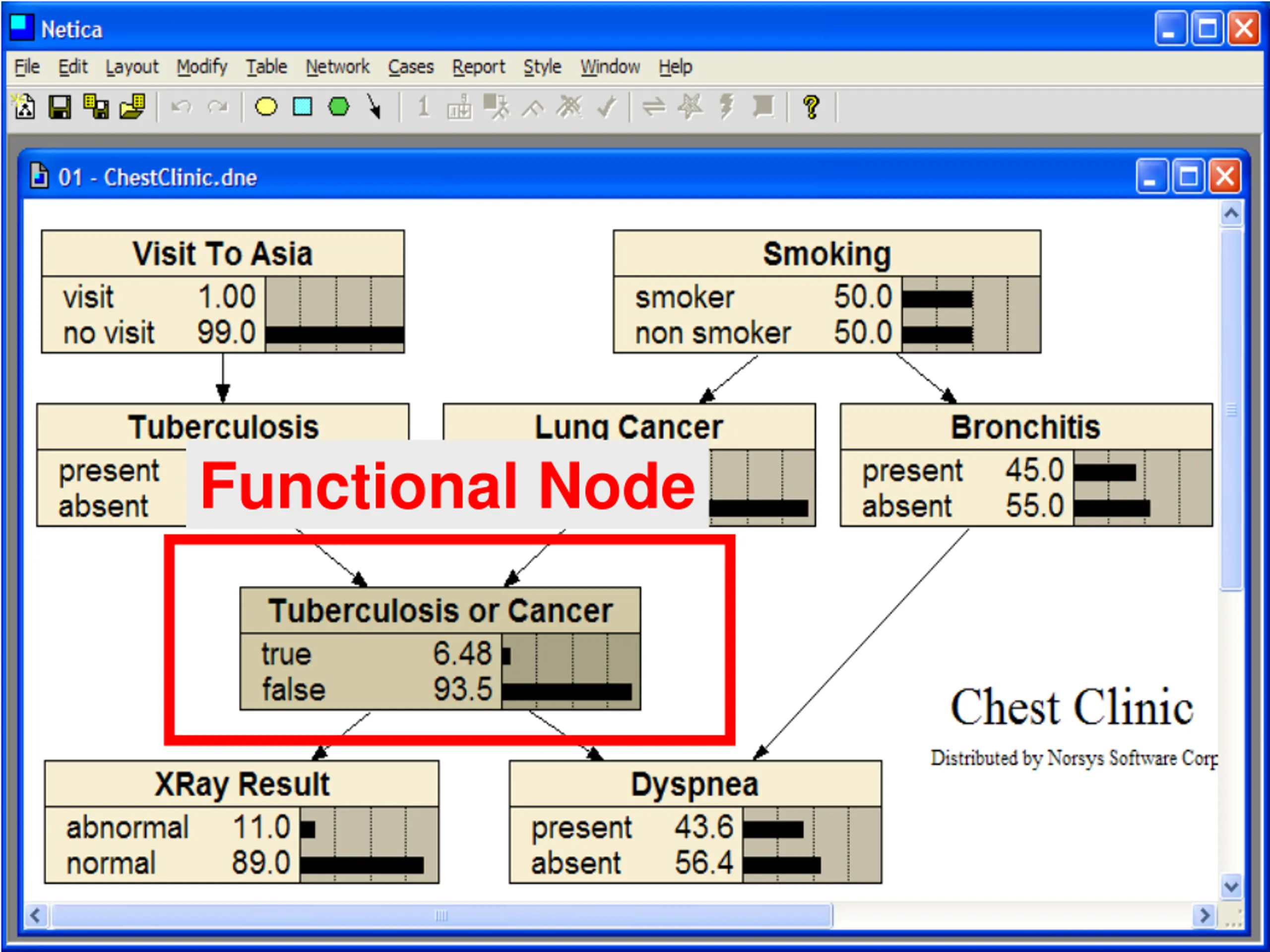Screen dimensions: 1270x952
Task: Click the open folder cases icon
Action: (x=132, y=107)
